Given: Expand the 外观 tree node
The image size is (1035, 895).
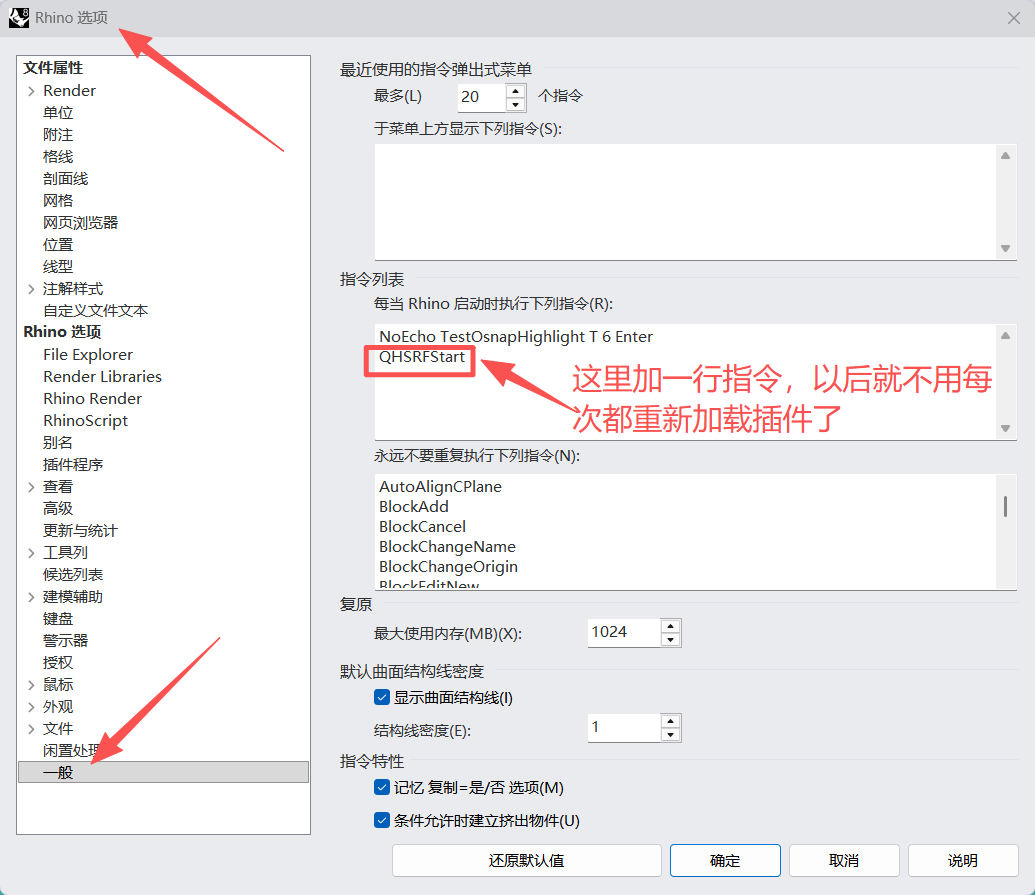Looking at the screenshot, I should 31,707.
